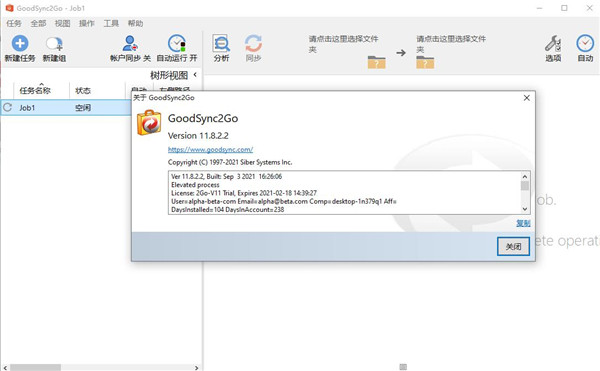Click the Analyze (分析) toolbar icon
This screenshot has width=600, height=371.
point(221,43)
